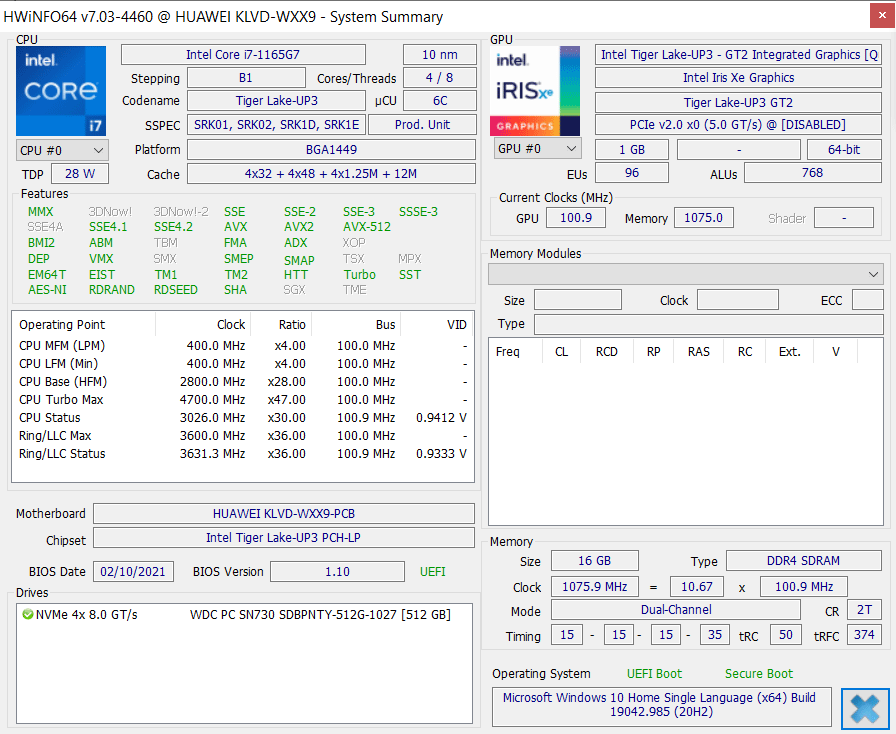This screenshot has height=734, width=896.
Task: Click the Windows 10 operating system text box
Action: pos(660,706)
